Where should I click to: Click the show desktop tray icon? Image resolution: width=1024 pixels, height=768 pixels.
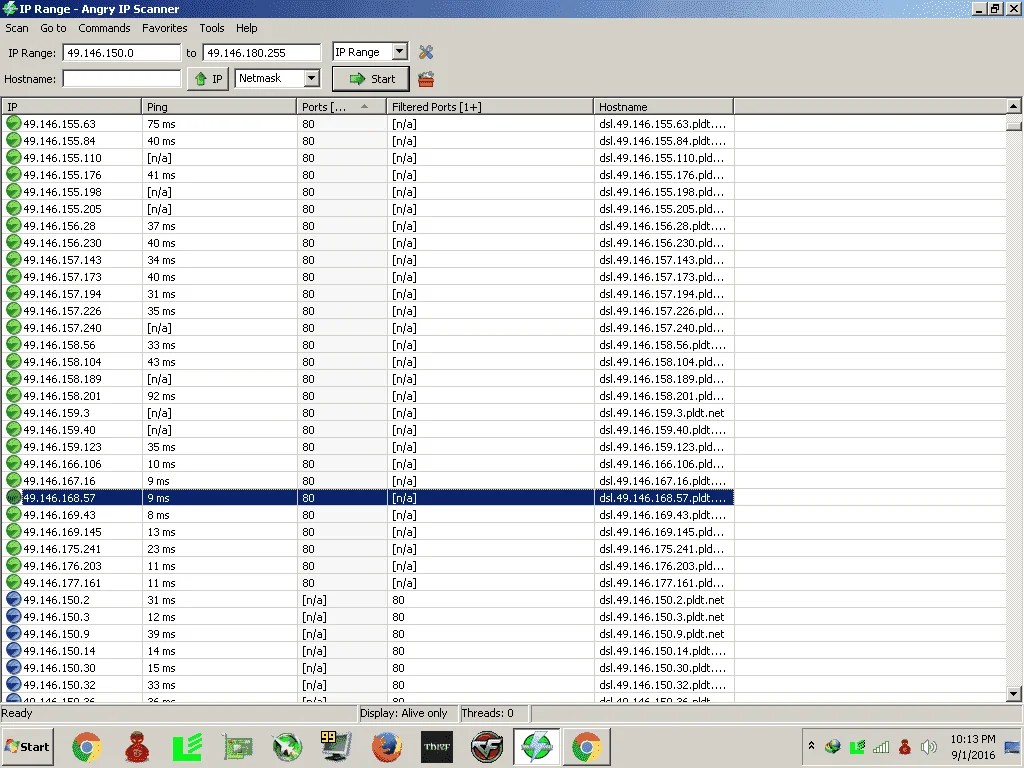pyautogui.click(x=1014, y=746)
